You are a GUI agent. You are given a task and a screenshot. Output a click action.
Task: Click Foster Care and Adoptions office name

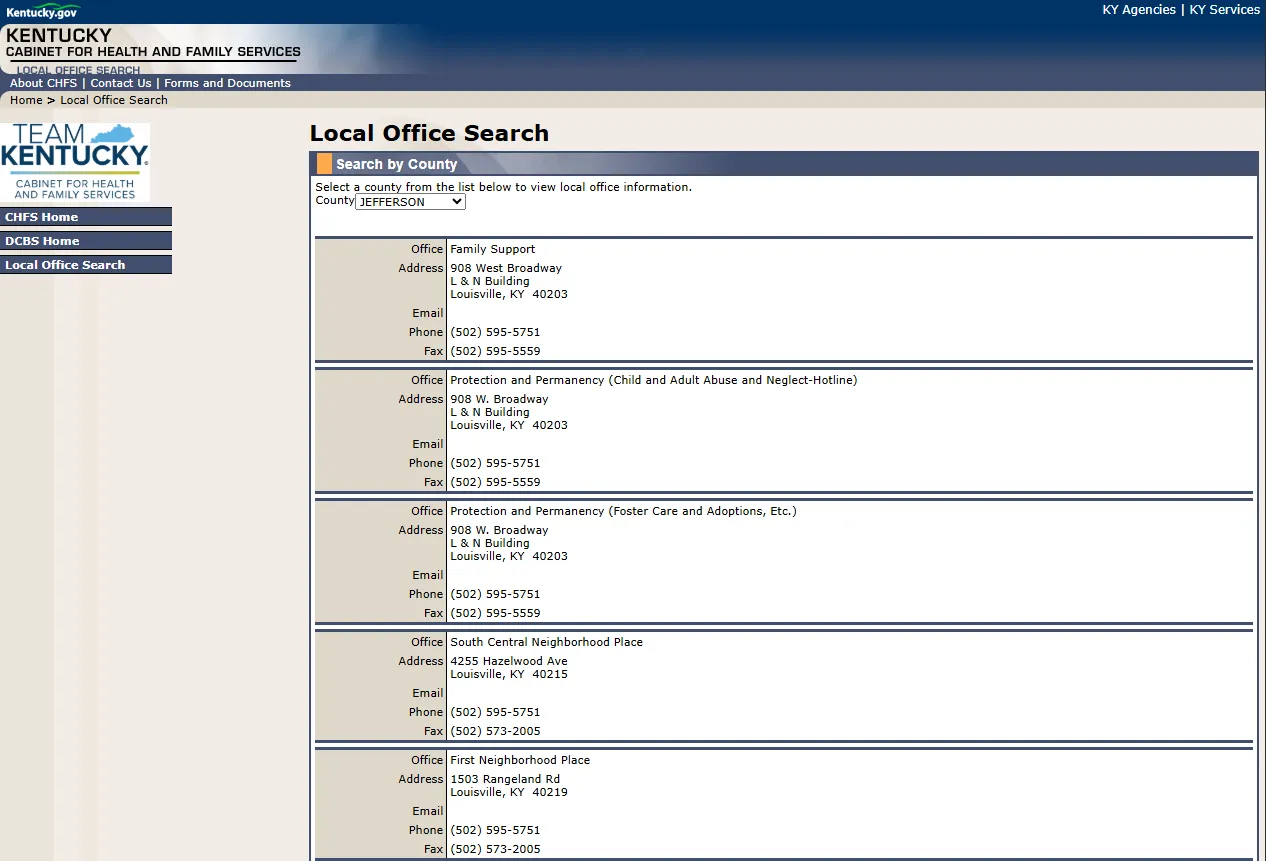click(x=623, y=511)
